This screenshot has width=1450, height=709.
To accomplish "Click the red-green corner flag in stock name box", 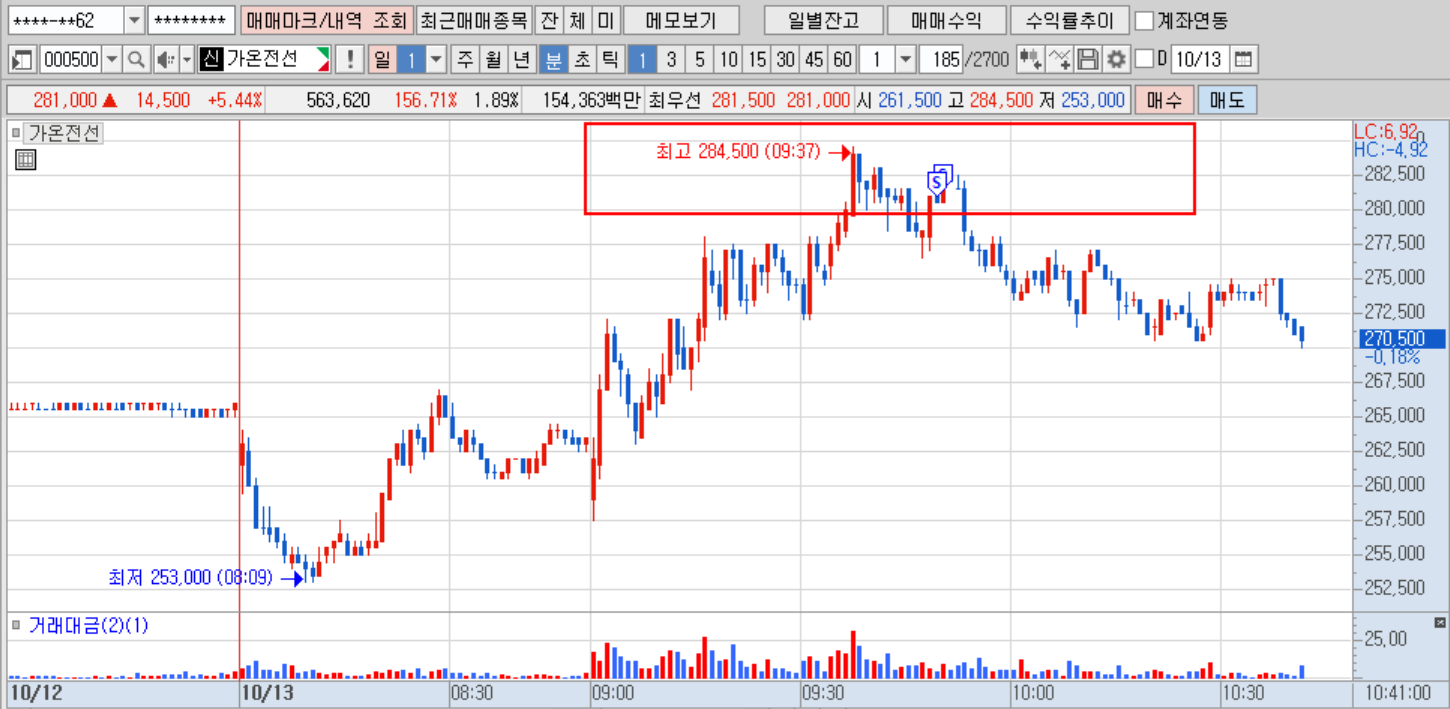I will click(322, 60).
